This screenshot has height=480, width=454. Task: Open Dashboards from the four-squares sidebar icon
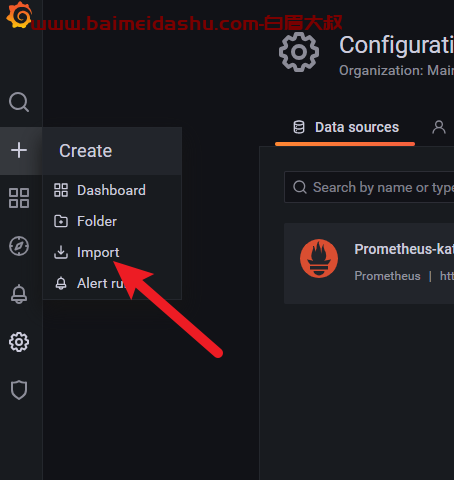[x=19, y=198]
